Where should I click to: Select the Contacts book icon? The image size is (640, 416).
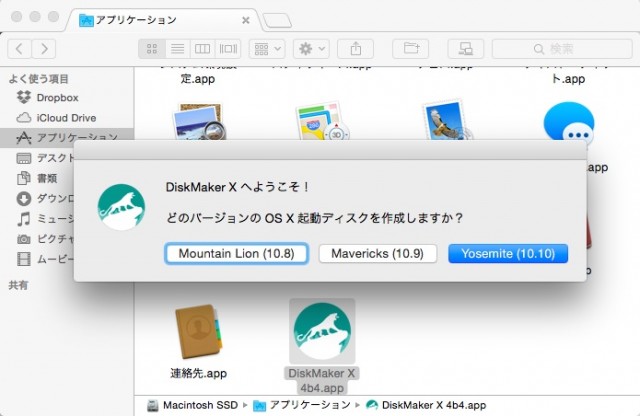[198, 331]
